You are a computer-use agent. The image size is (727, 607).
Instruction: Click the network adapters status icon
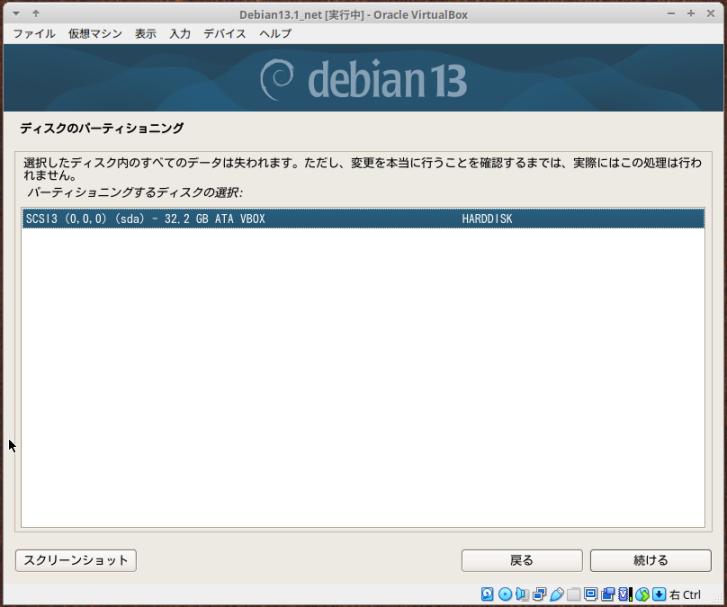pyautogui.click(x=539, y=594)
